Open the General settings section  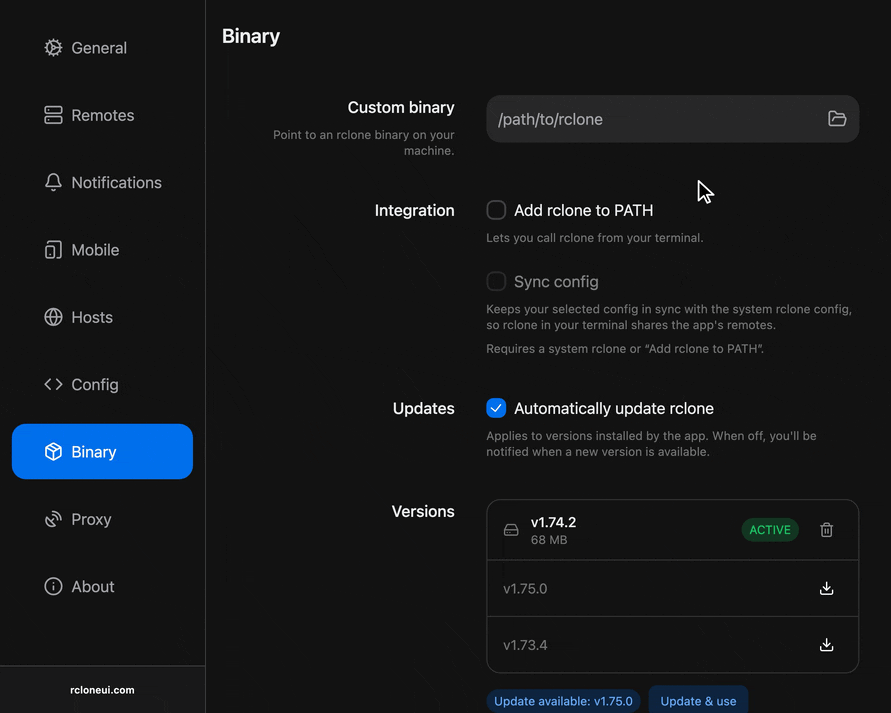tap(102, 48)
